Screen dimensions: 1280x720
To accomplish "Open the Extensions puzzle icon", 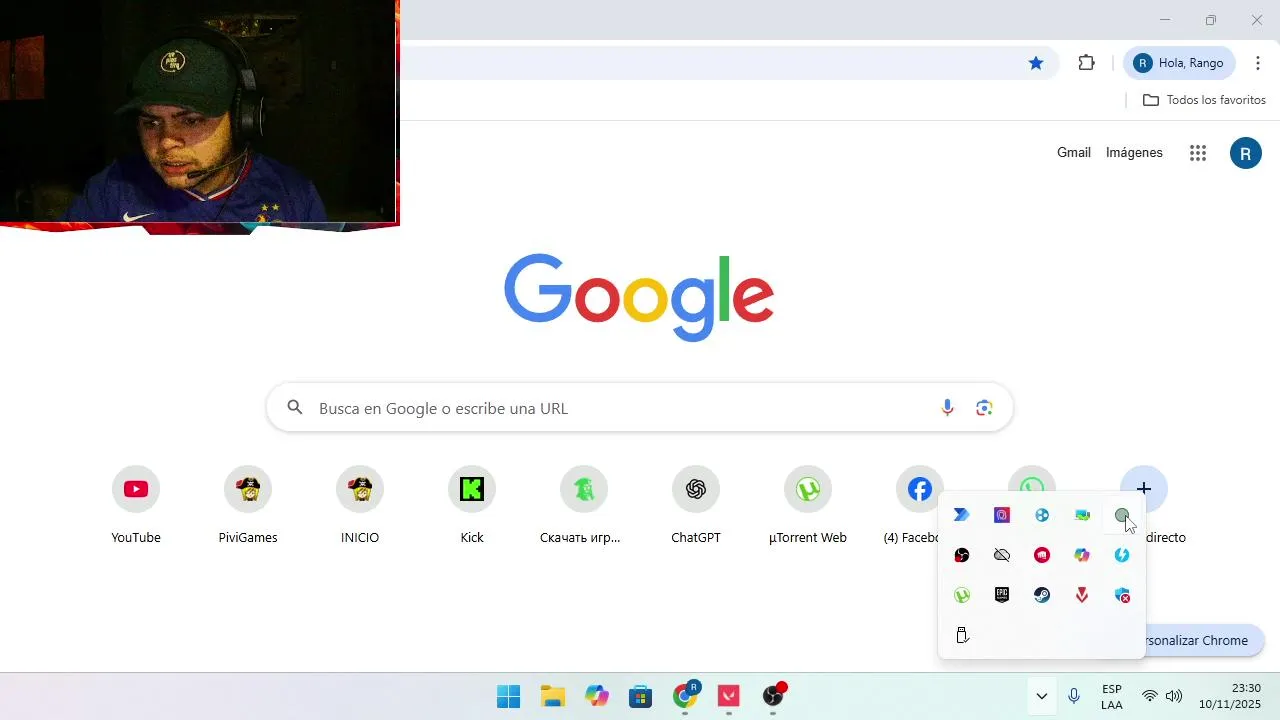I will 1086,63.
